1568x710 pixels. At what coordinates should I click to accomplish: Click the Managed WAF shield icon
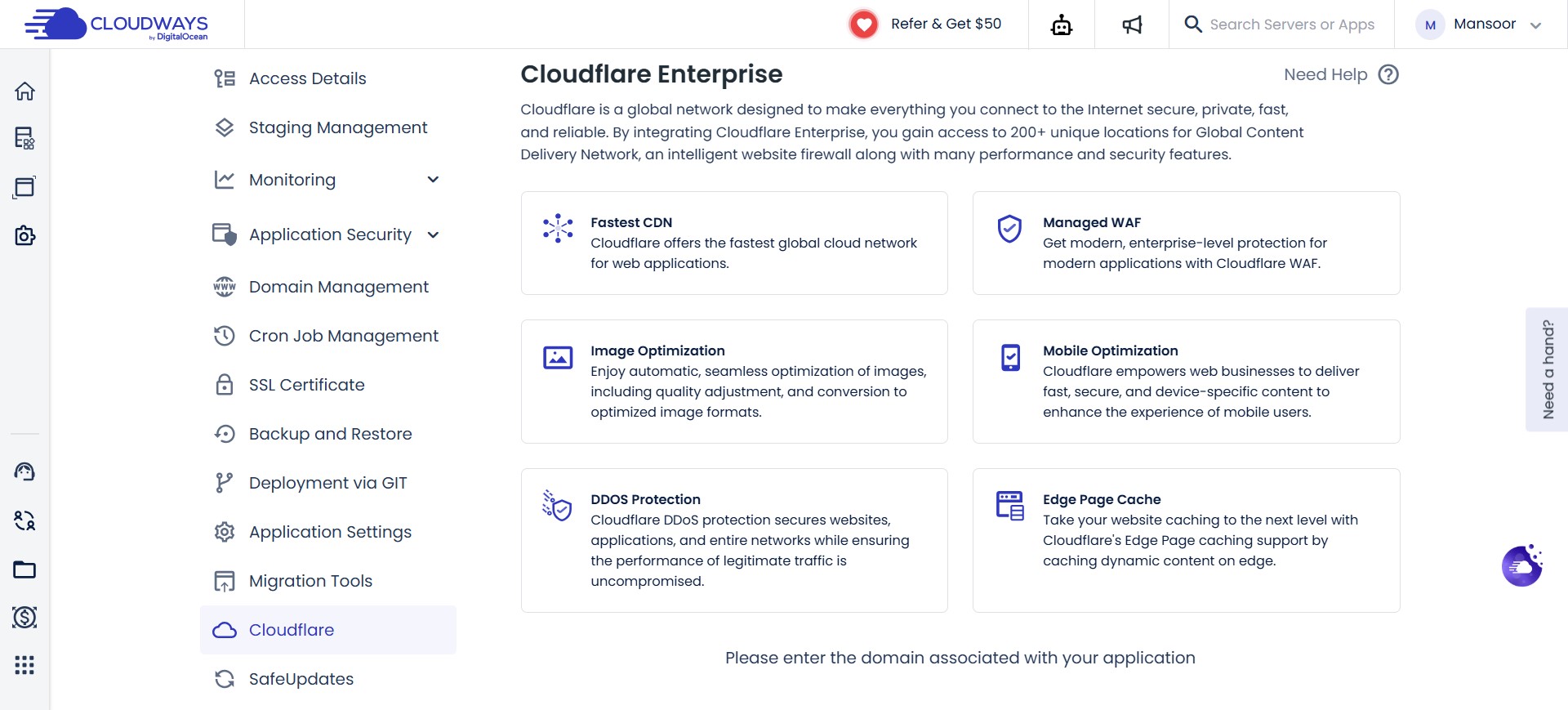coord(1010,229)
